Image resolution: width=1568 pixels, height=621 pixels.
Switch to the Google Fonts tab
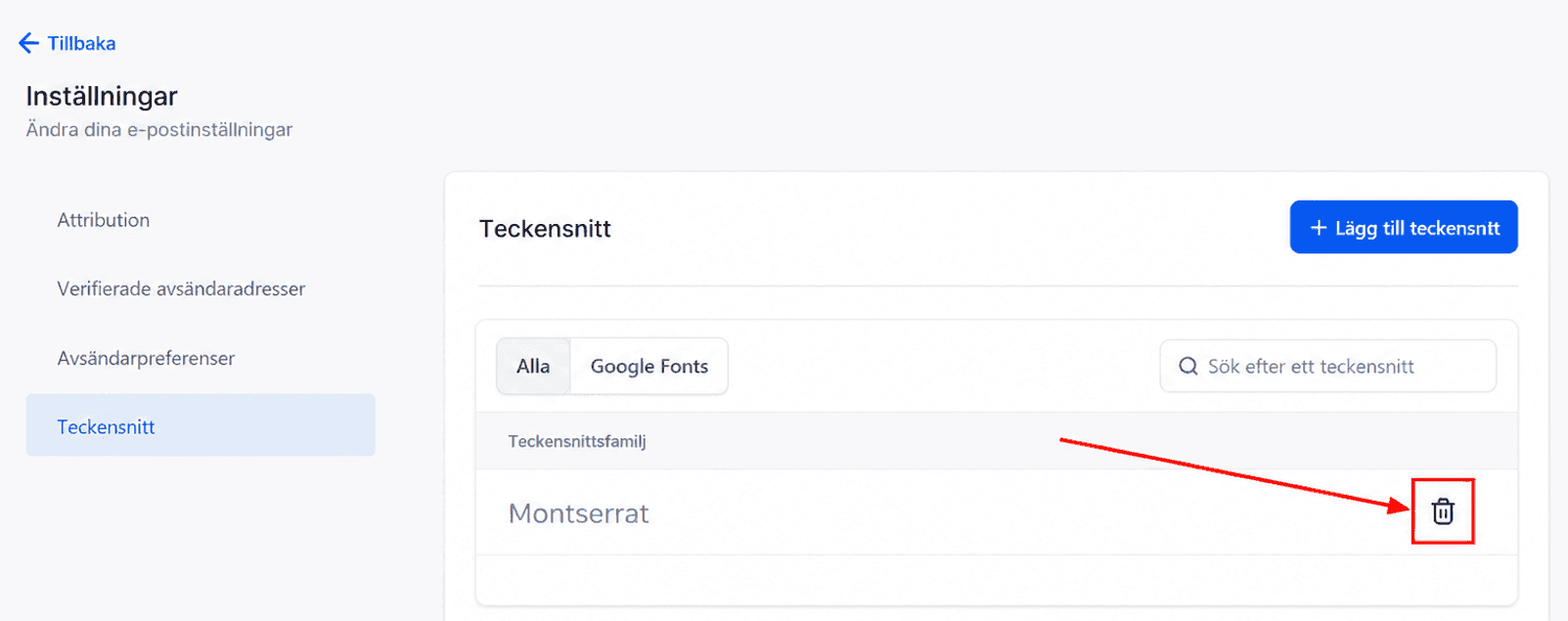pyautogui.click(x=650, y=366)
